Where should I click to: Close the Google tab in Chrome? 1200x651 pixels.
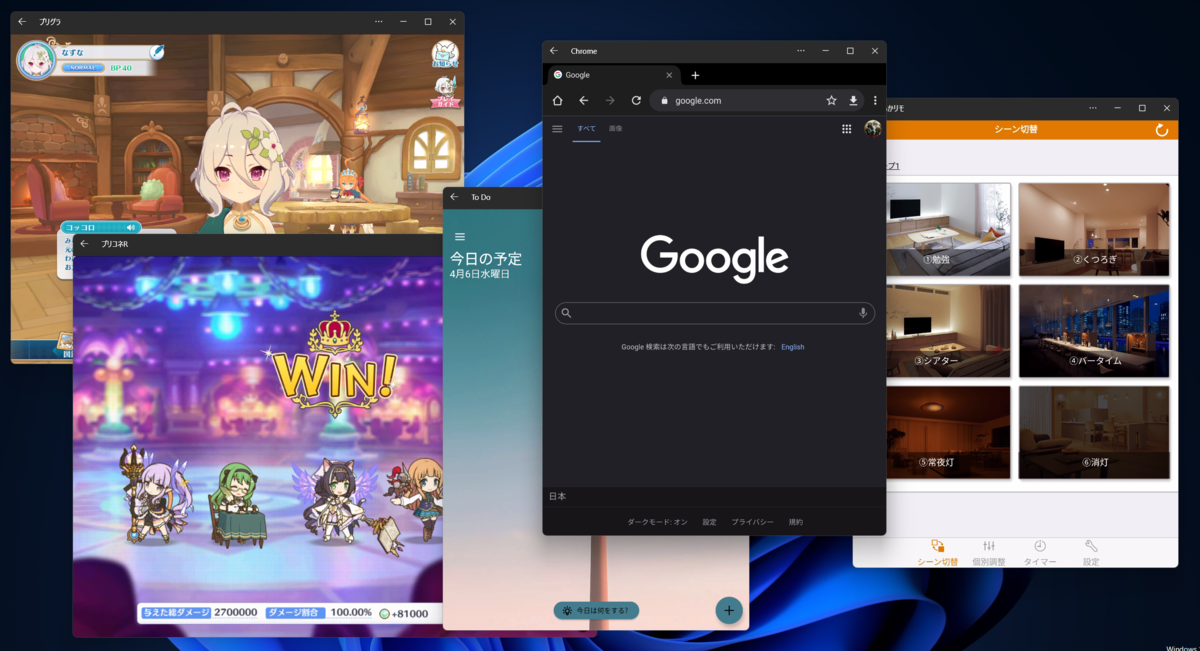pos(669,75)
